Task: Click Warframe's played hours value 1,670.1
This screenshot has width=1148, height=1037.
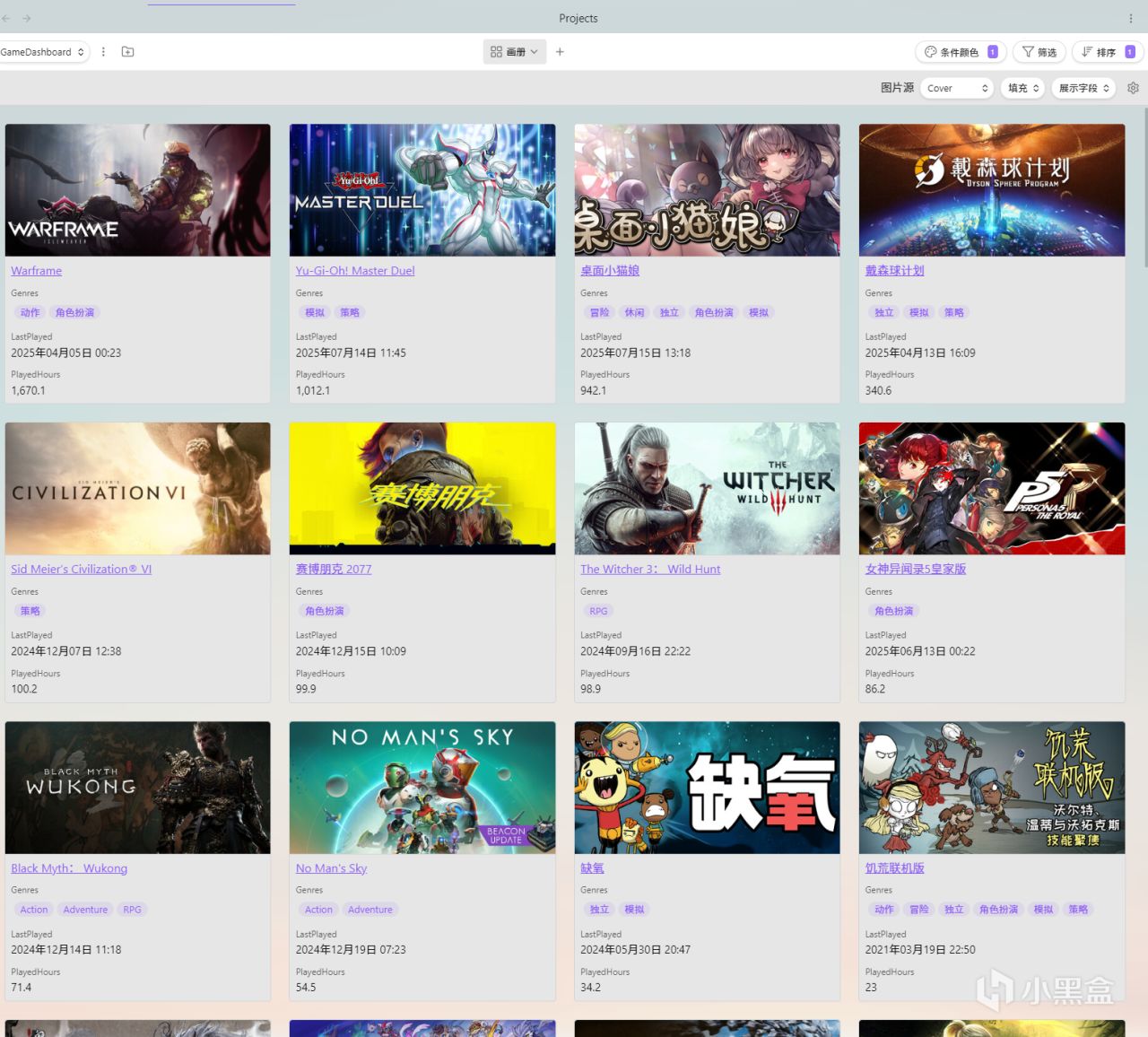Action: click(x=28, y=391)
